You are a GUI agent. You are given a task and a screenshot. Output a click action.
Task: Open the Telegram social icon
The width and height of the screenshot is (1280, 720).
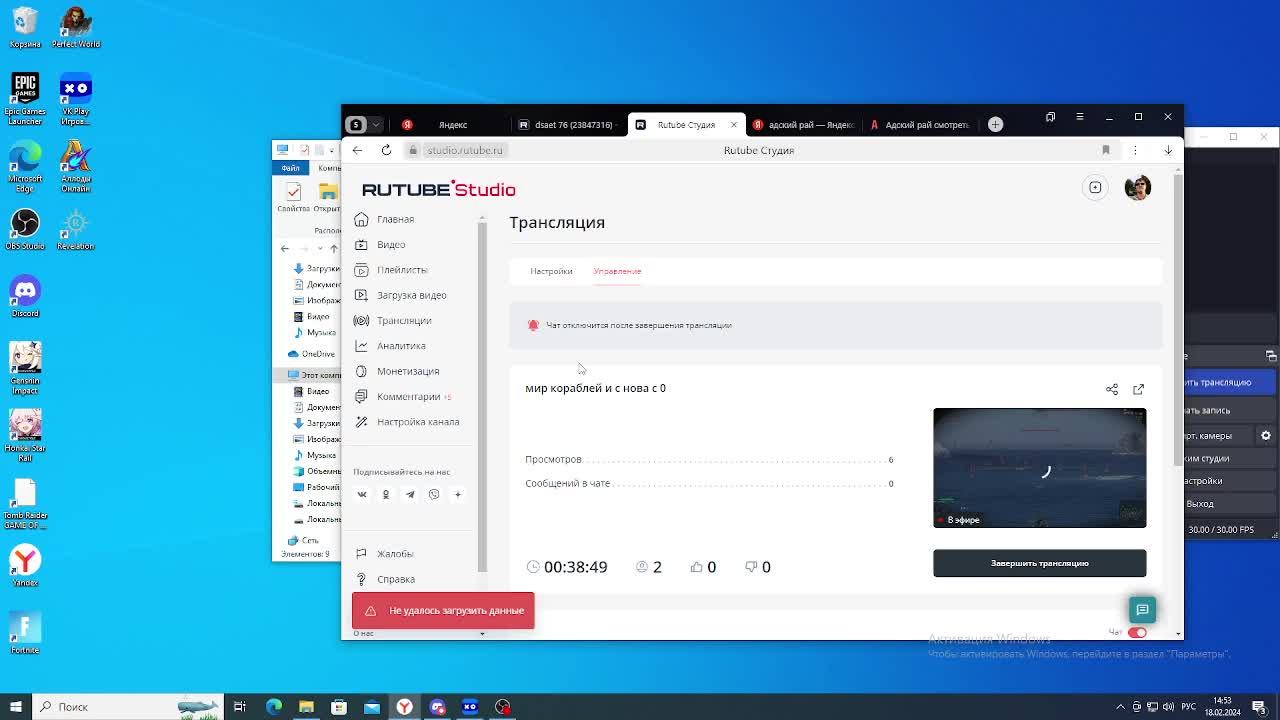tap(410, 494)
